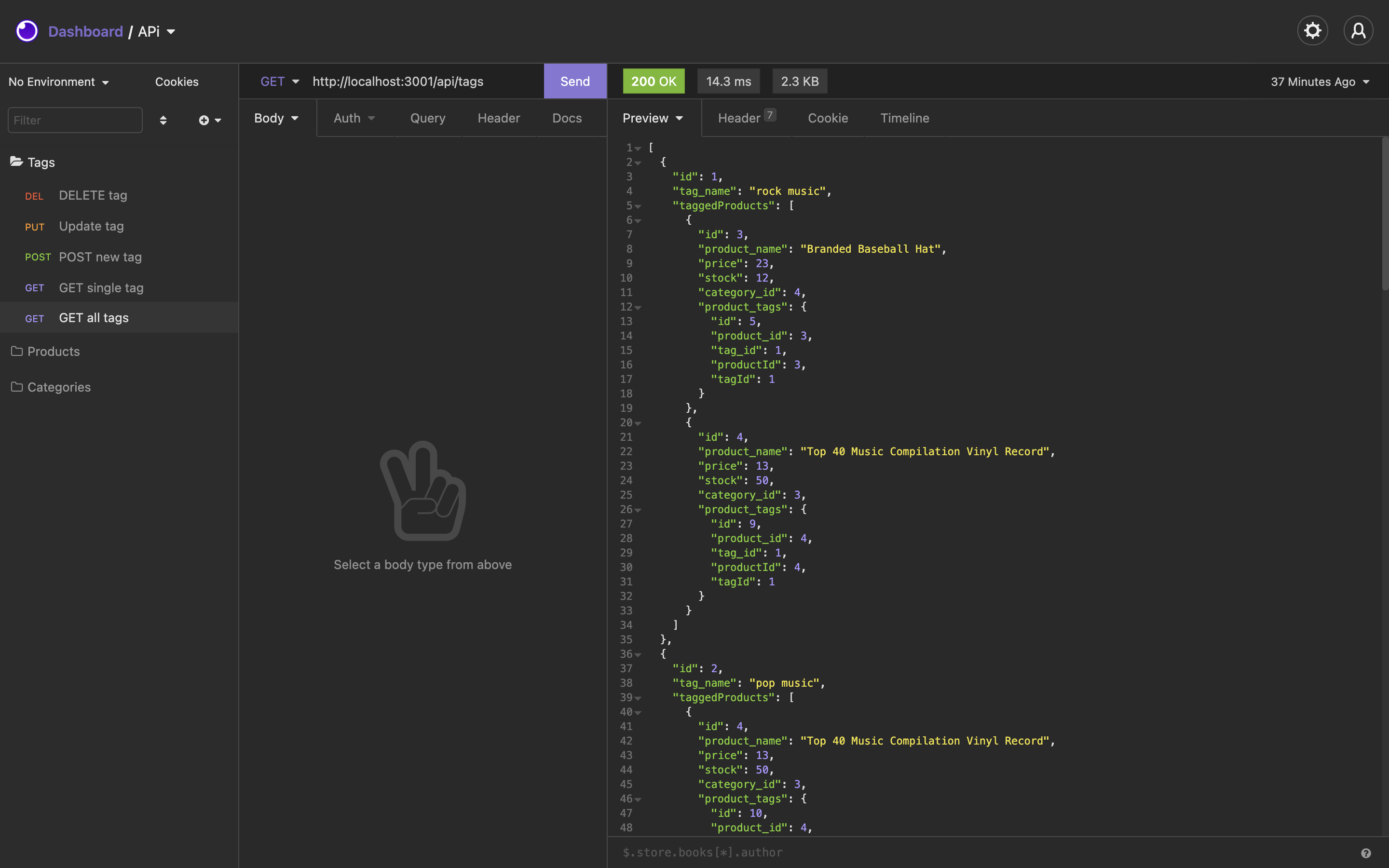This screenshot has height=868, width=1389.
Task: Send the request
Action: tap(575, 81)
